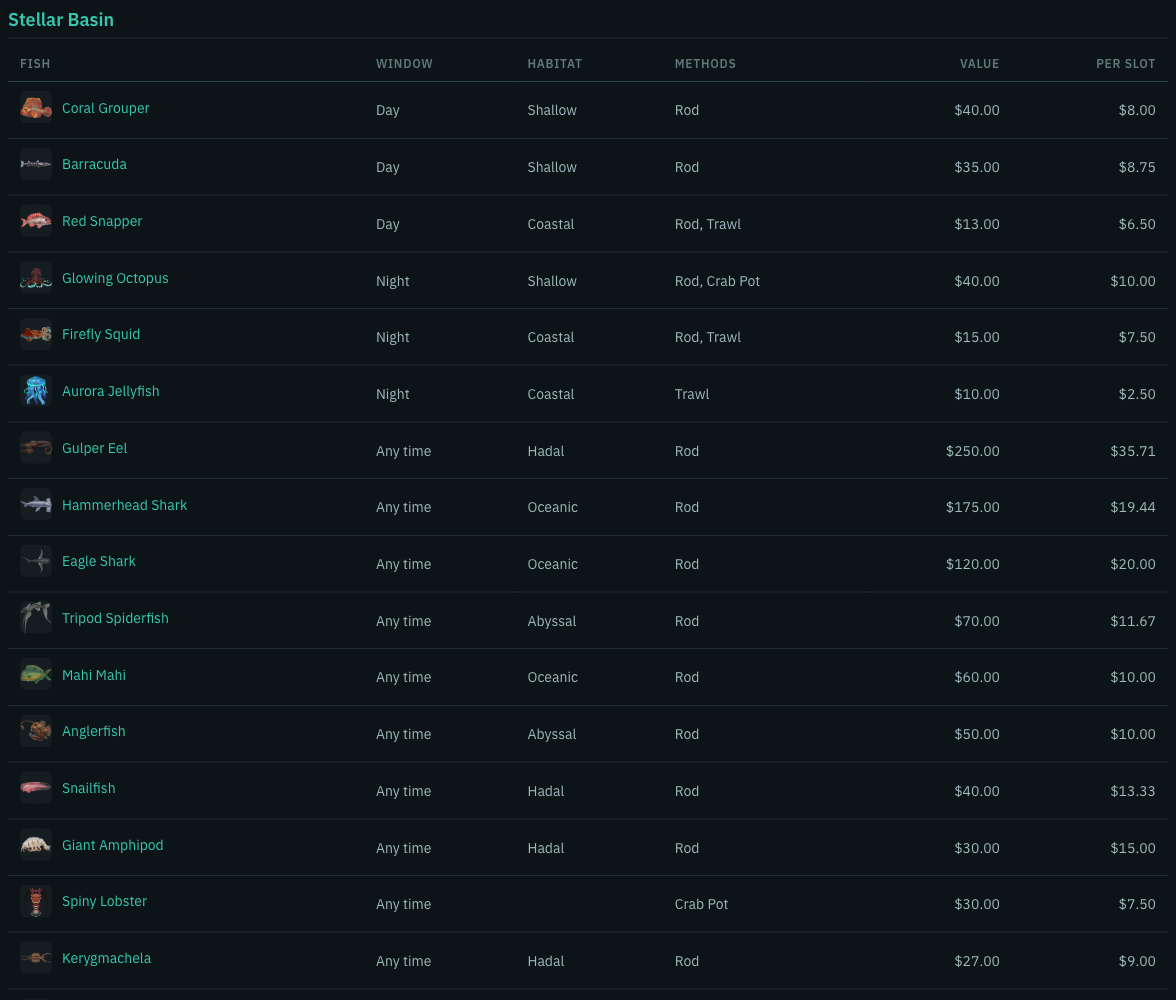Select the $15.00 Giant Amphipod per slot
Viewport: 1176px width, 1000px height.
(x=1132, y=848)
